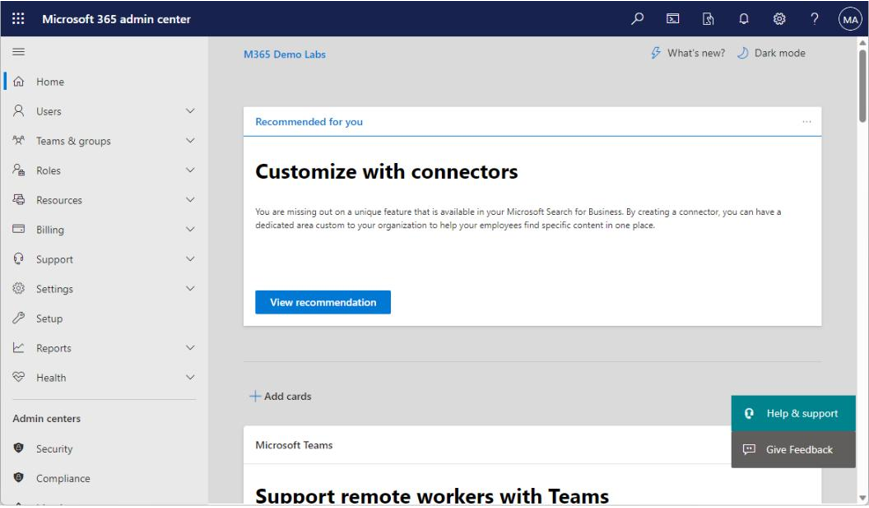Open the MA account avatar
This screenshot has width=869, height=508.
click(850, 19)
